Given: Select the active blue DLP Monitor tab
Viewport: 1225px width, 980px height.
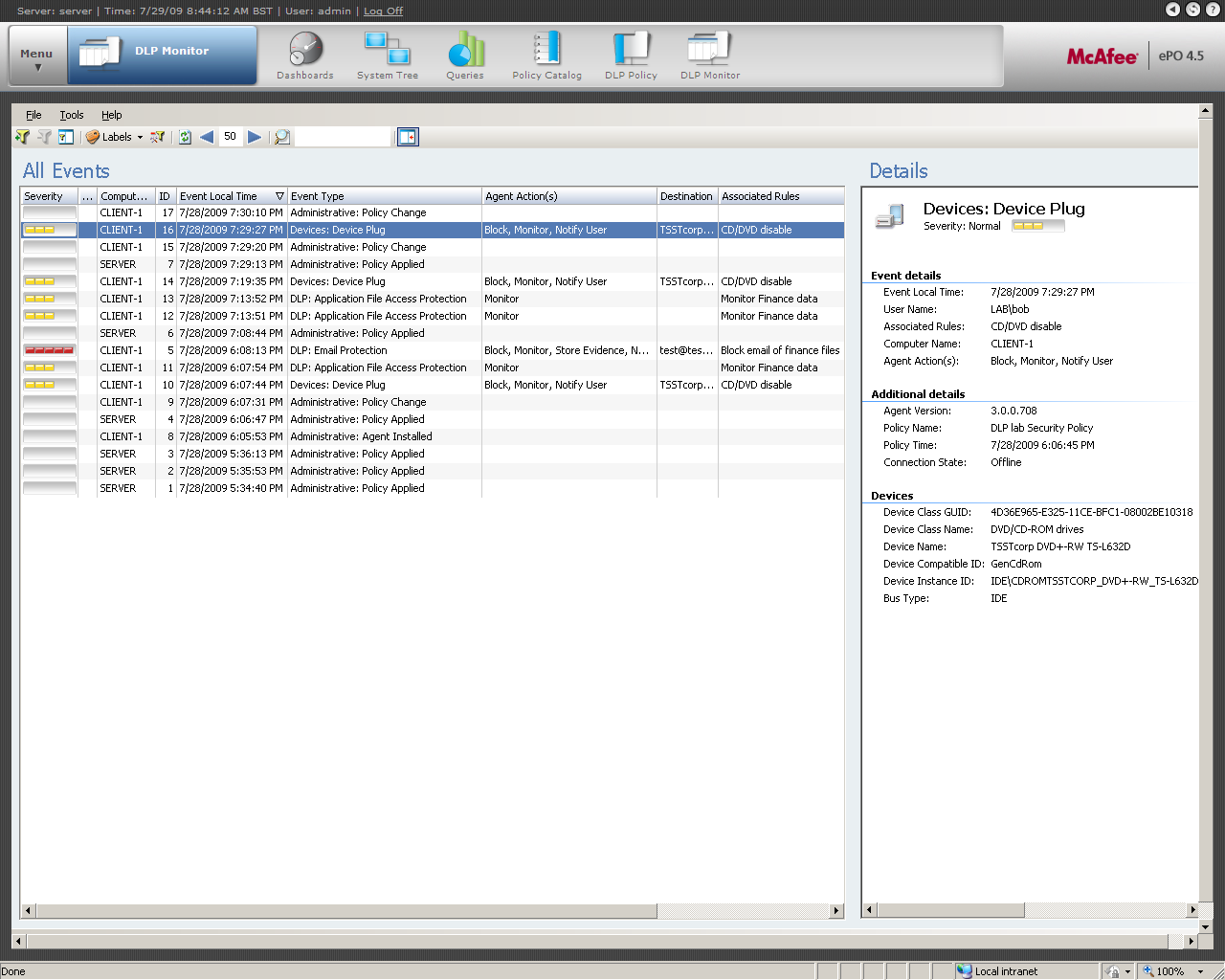Looking at the screenshot, I should pyautogui.click(x=162, y=55).
